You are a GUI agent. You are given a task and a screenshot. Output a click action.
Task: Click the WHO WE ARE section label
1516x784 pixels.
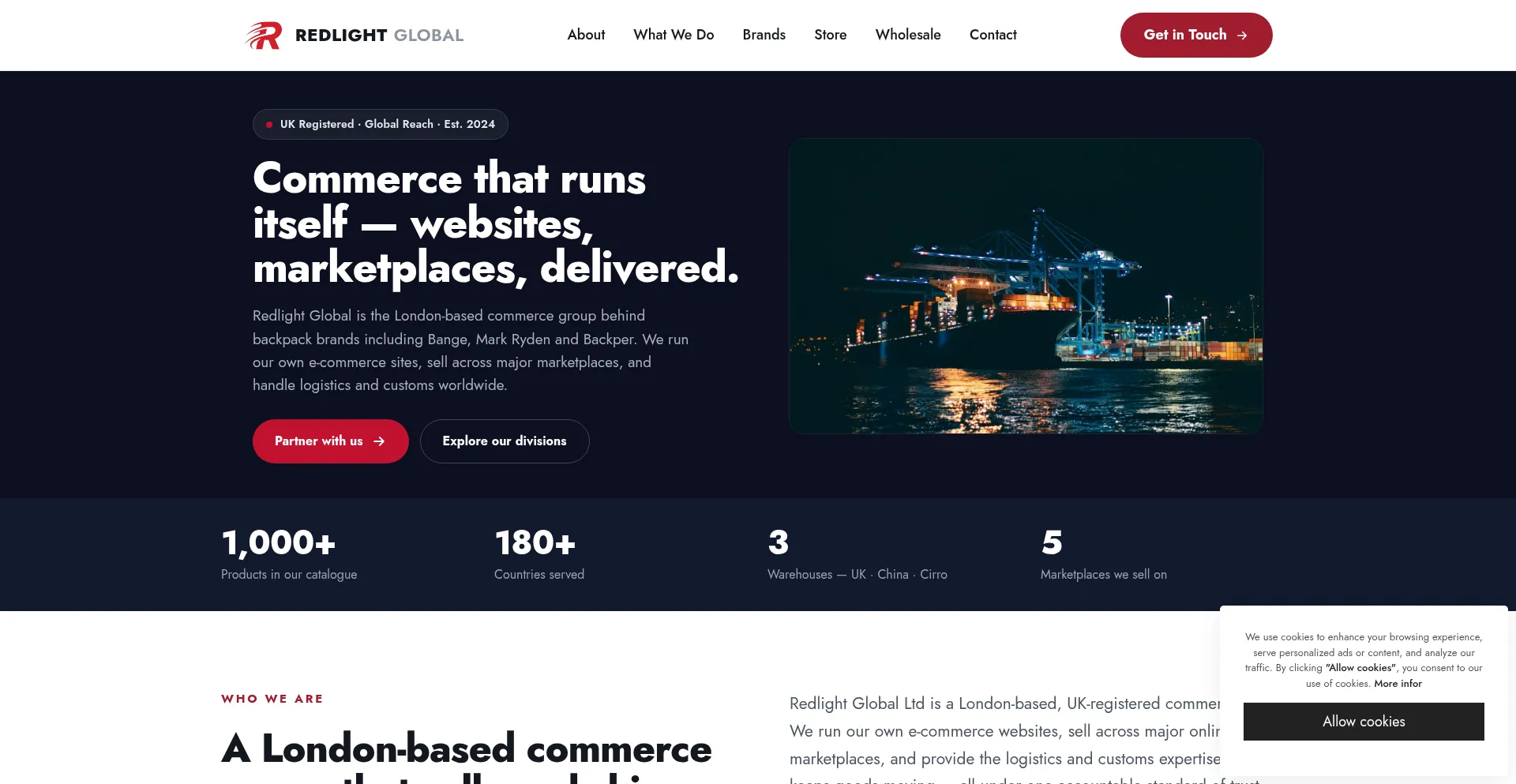[272, 699]
